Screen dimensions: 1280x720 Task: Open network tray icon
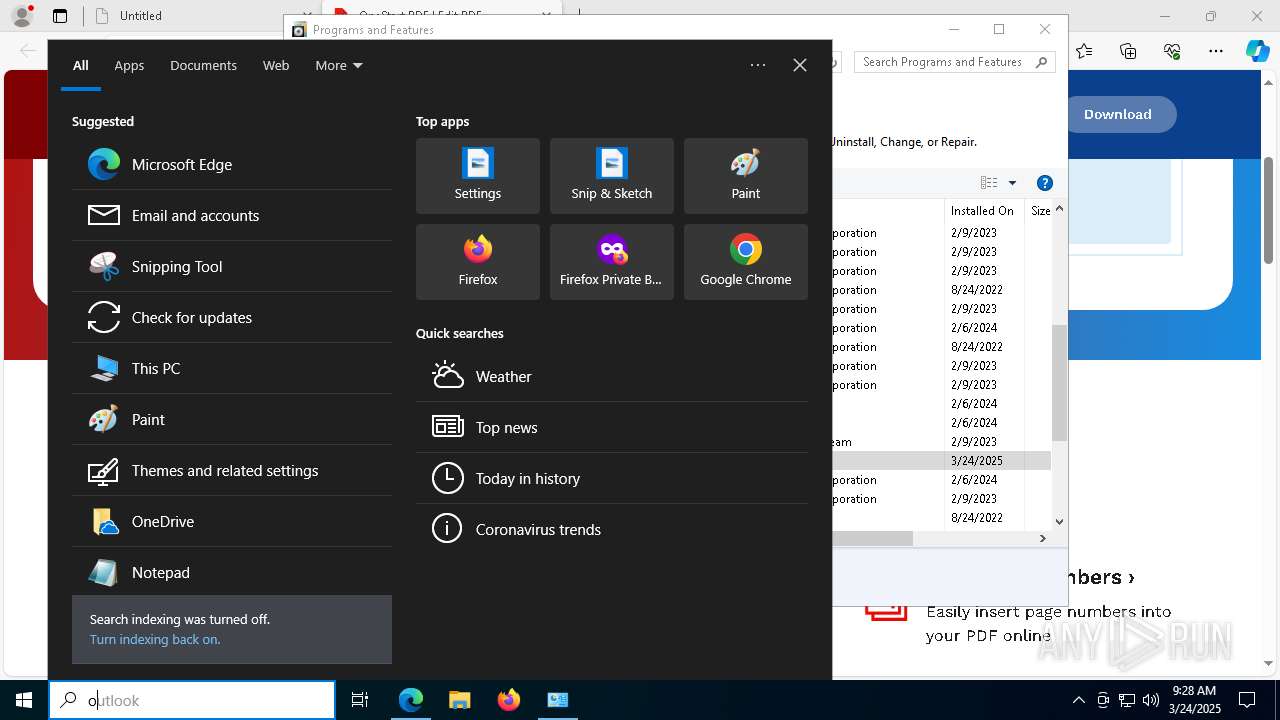[1127, 700]
